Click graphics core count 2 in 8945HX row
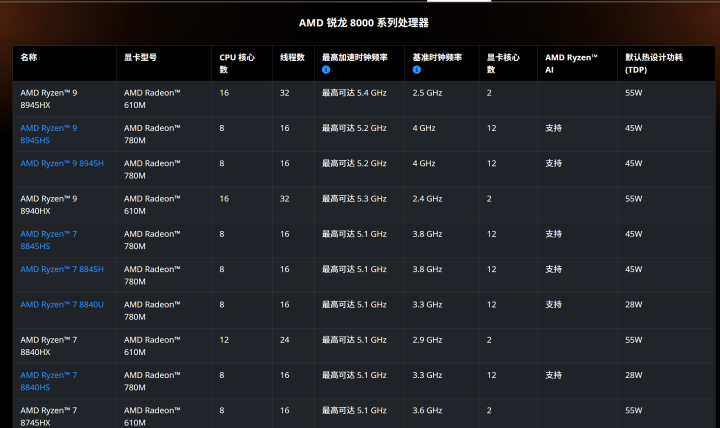Viewport: 720px width, 428px height. pyautogui.click(x=489, y=93)
